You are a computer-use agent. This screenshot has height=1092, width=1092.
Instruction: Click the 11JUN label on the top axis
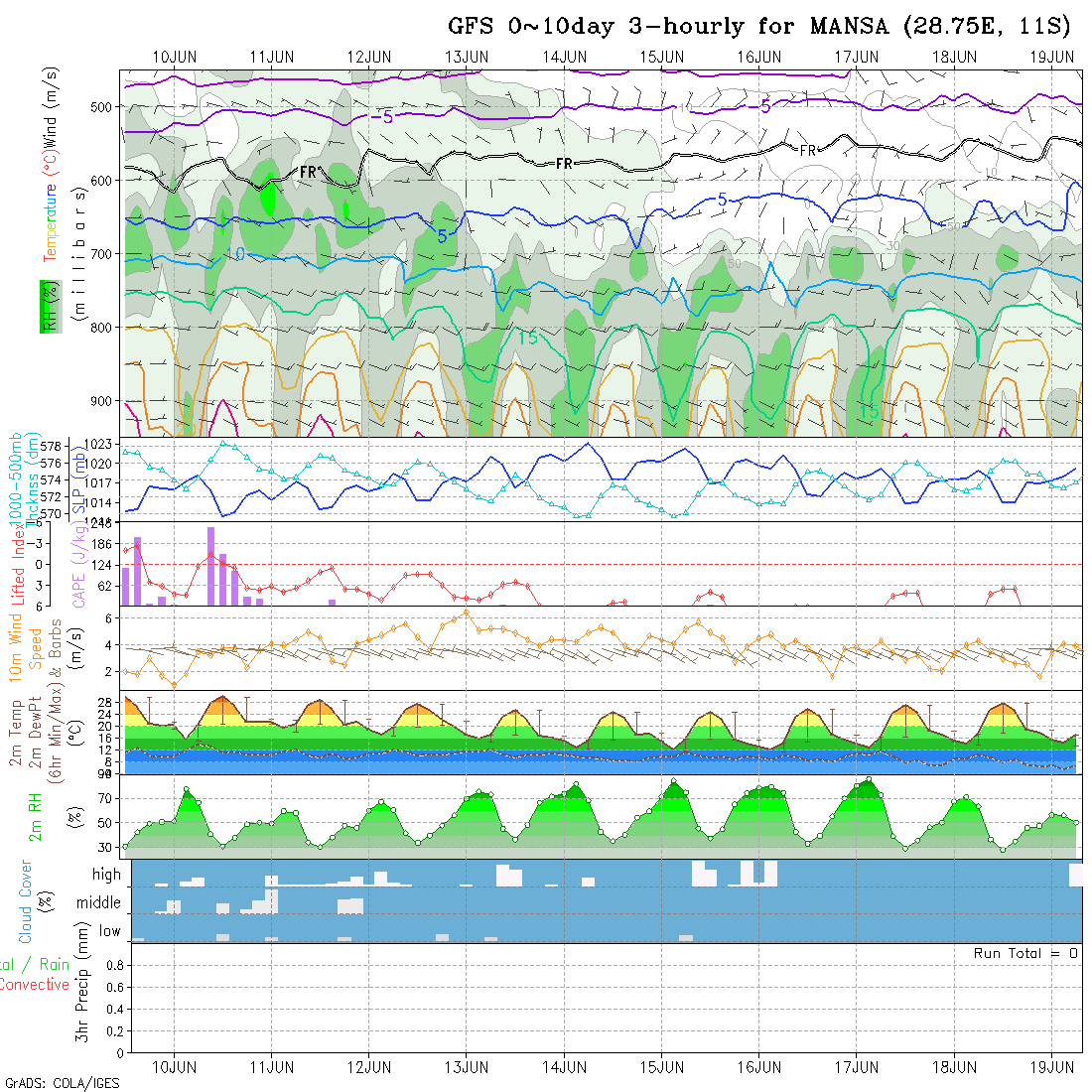(x=272, y=58)
